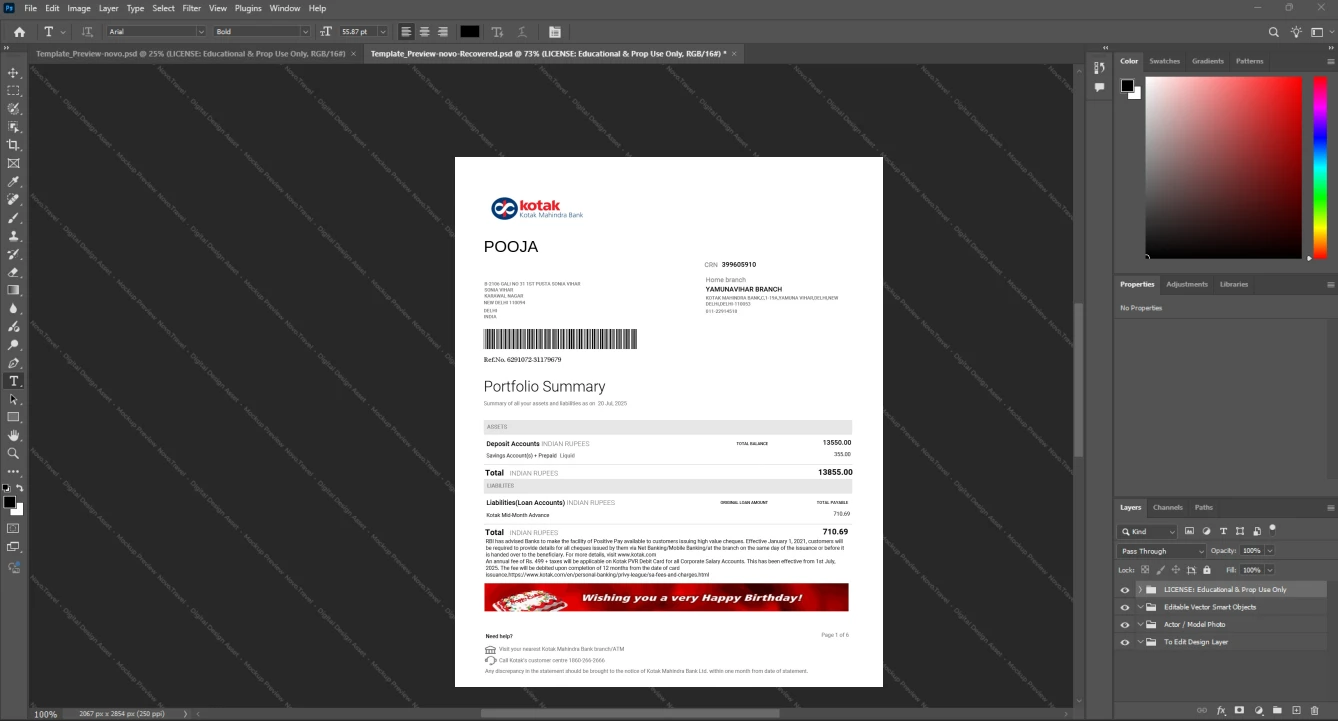1338x721 pixels.
Task: Select the Gradient tool
Action: click(14, 290)
